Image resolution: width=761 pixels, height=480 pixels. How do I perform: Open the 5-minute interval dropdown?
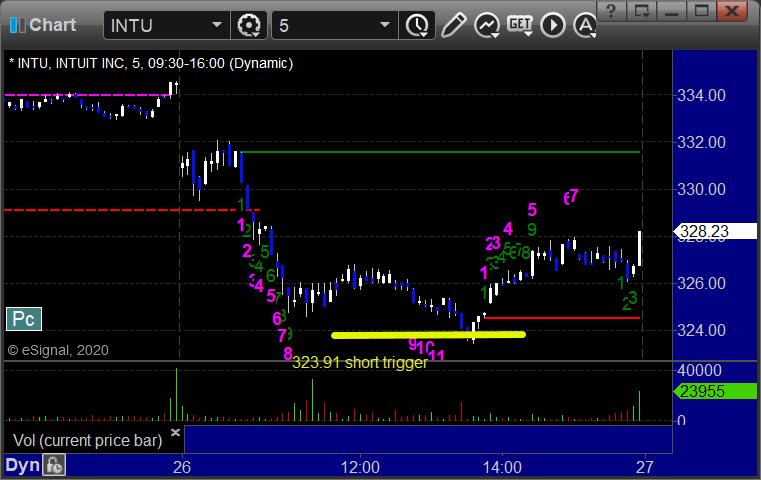tap(384, 25)
